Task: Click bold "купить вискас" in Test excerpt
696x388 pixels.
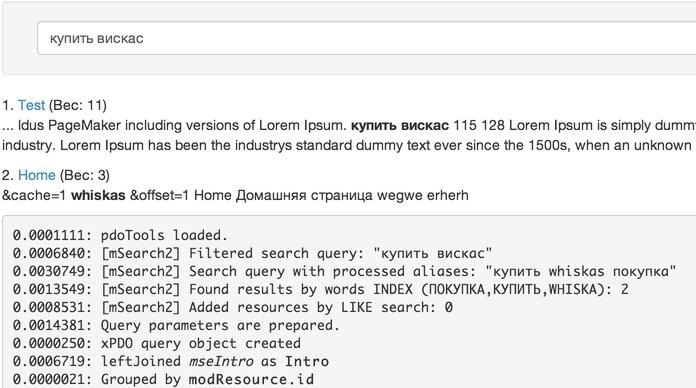Action: pyautogui.click(x=399, y=125)
